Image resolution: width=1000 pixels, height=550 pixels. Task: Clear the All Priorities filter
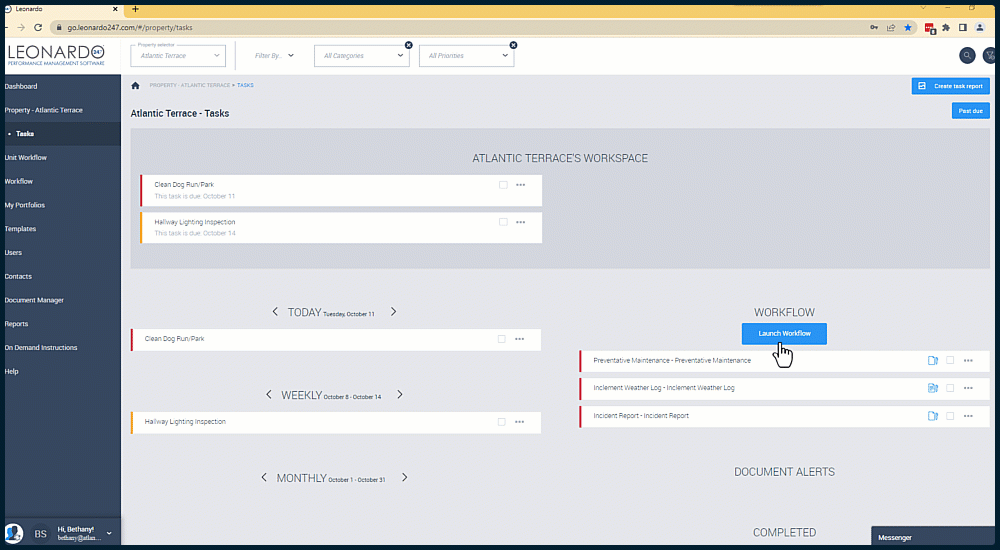(513, 45)
